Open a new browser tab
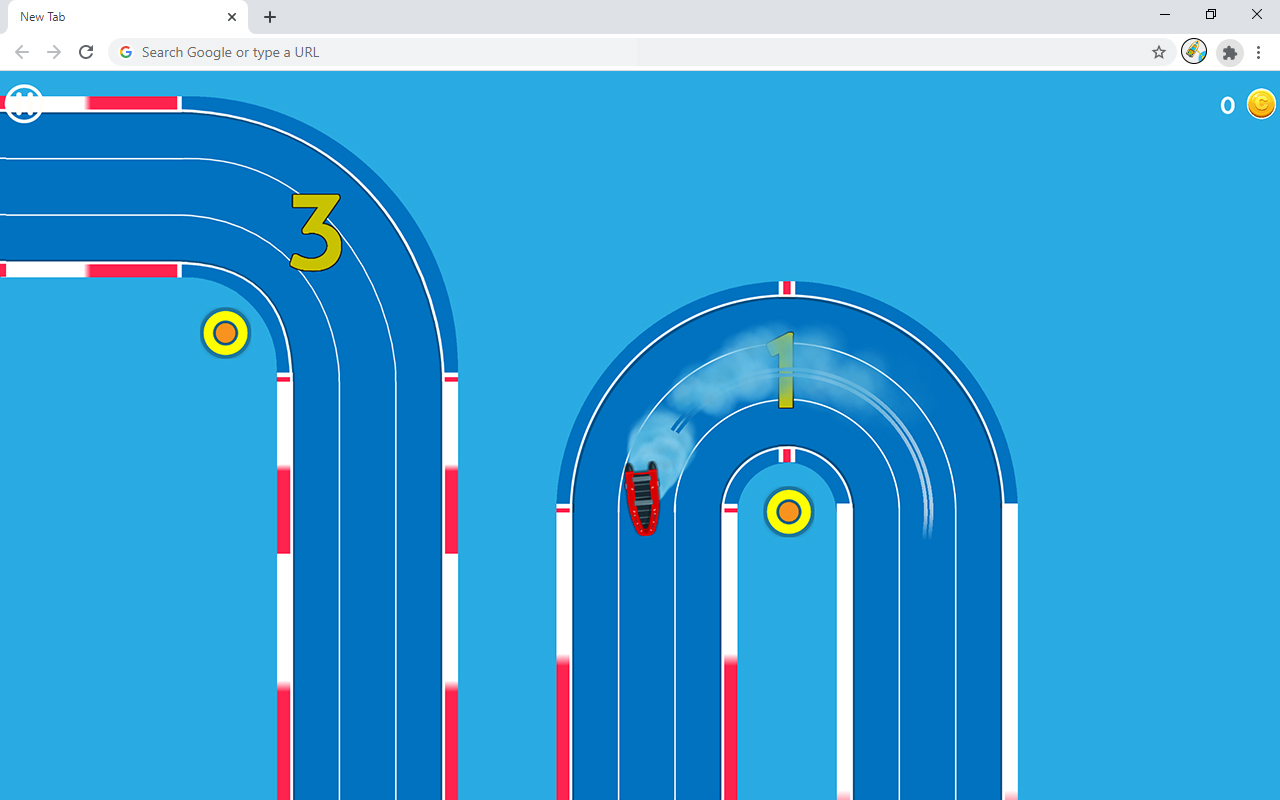 tap(269, 17)
